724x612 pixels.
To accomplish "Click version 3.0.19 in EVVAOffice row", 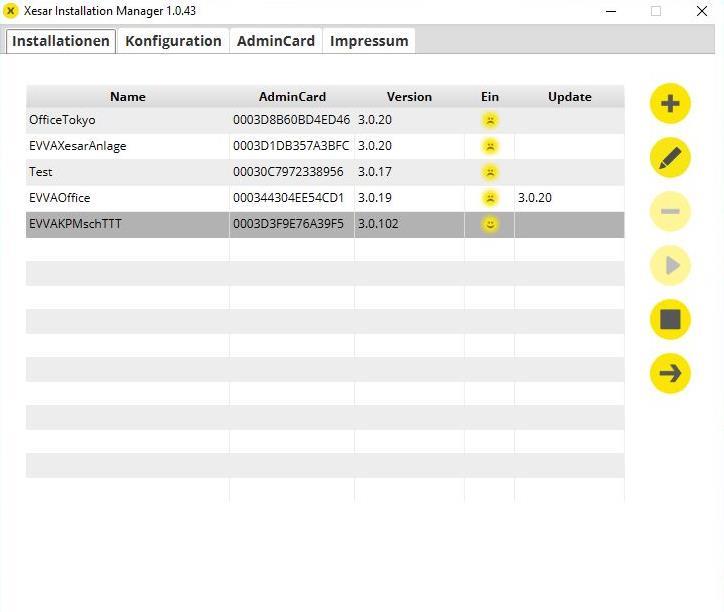I will [x=374, y=198].
